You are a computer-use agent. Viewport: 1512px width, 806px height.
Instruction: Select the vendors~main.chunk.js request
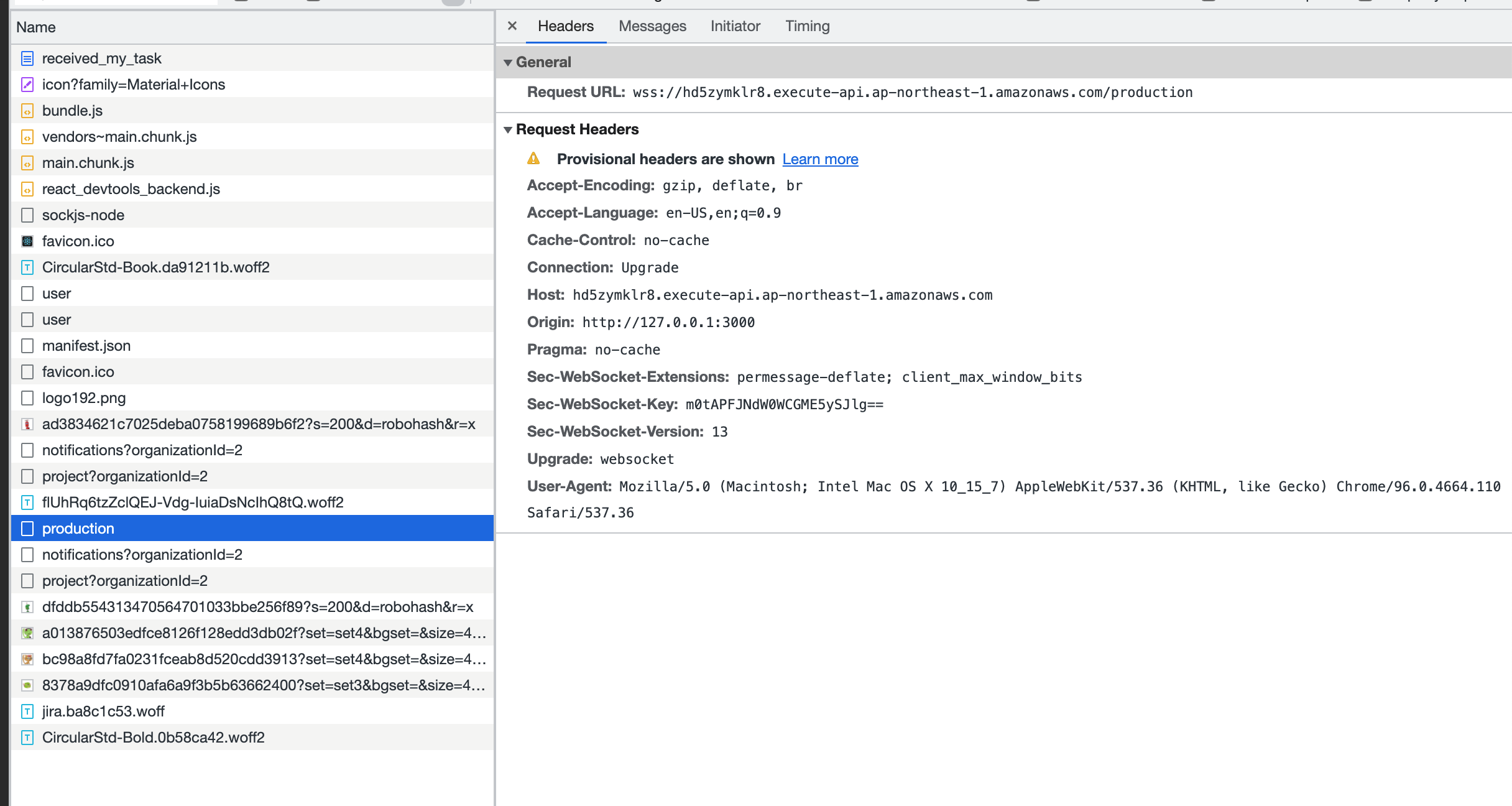click(252, 137)
